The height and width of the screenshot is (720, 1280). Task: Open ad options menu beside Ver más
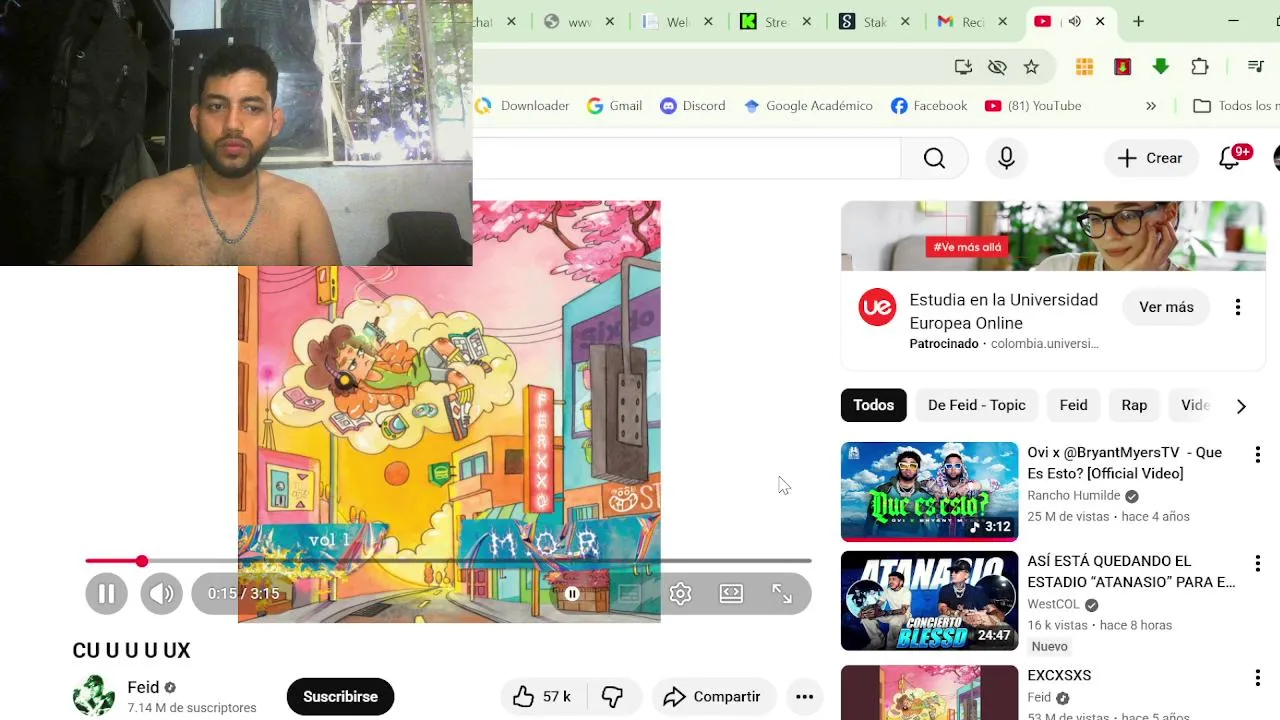(x=1238, y=307)
